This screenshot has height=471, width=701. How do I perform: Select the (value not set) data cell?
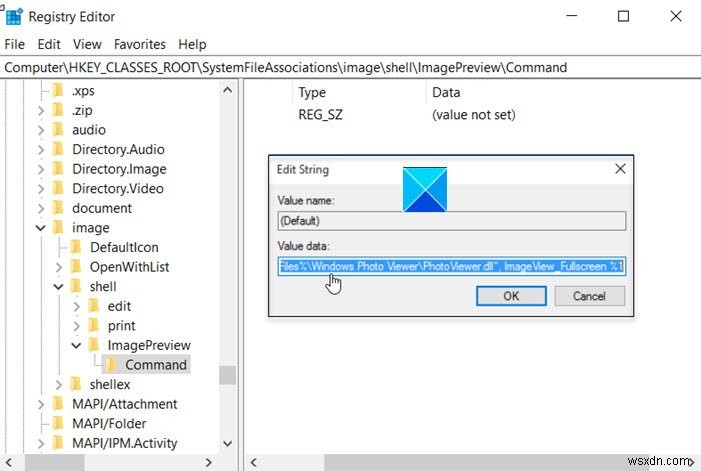474,115
